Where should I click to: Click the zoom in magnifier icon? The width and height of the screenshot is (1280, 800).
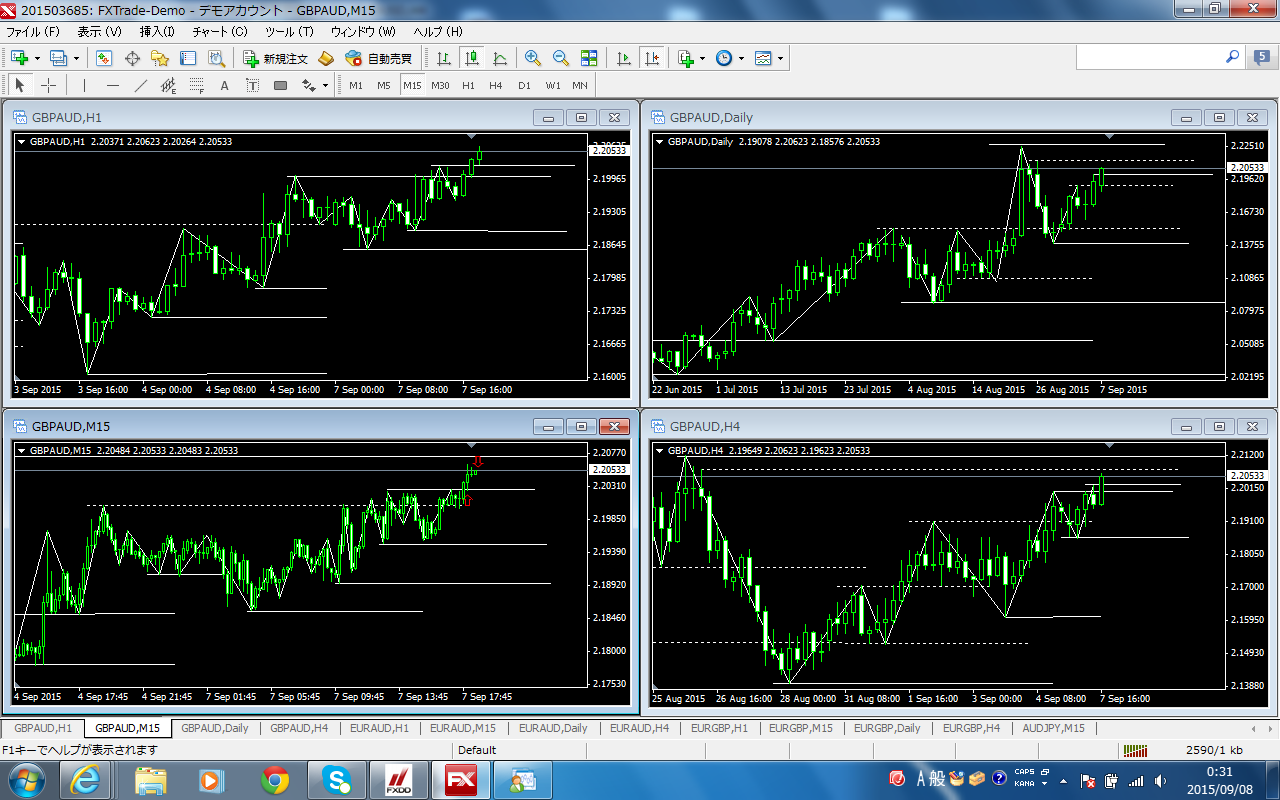tap(532, 58)
